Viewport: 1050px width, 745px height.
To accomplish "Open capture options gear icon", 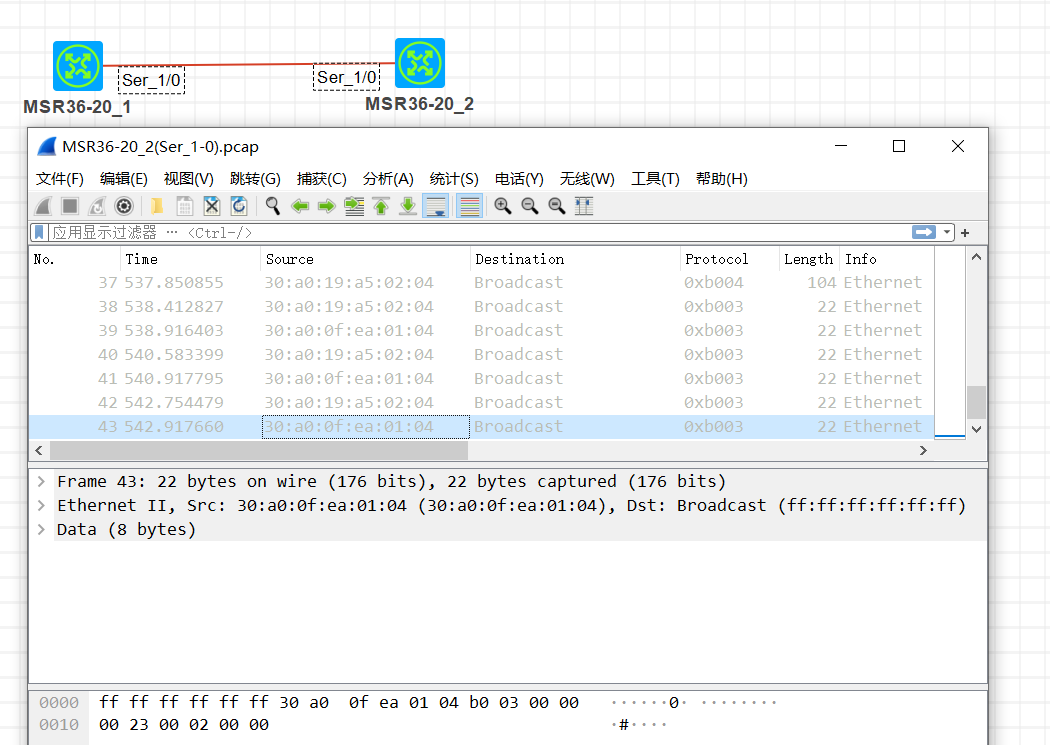I will pyautogui.click(x=124, y=206).
